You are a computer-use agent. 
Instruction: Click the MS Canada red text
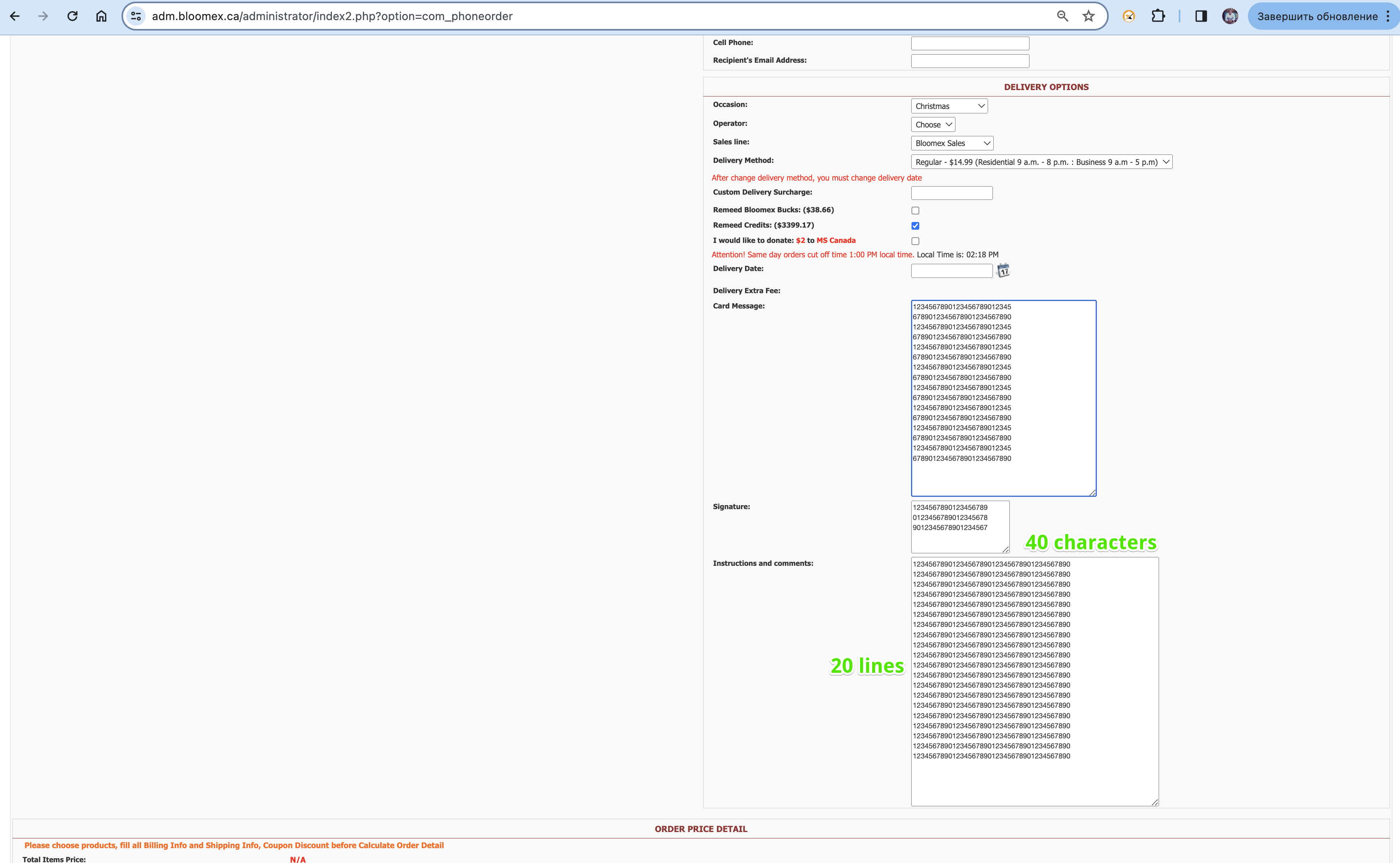click(x=836, y=240)
